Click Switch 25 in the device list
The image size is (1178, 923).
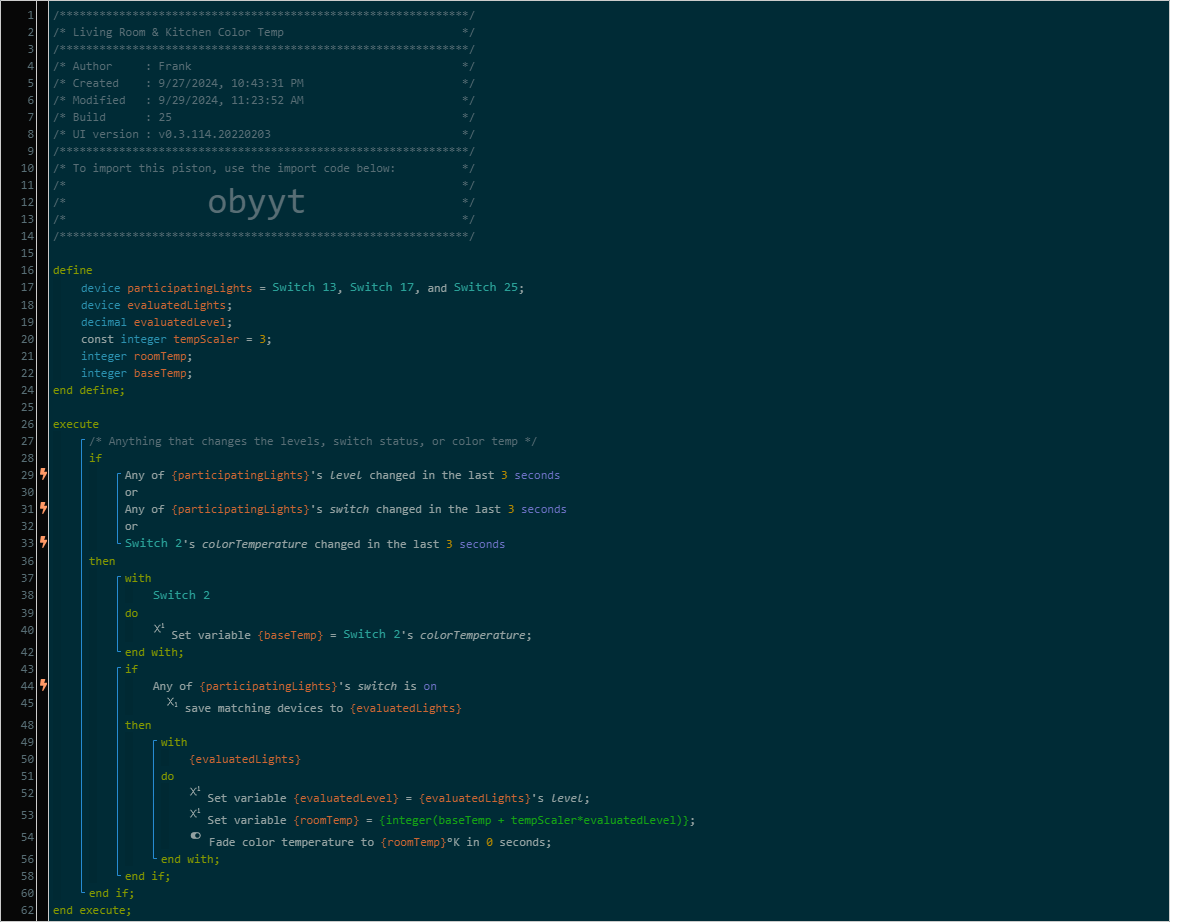click(x=486, y=288)
